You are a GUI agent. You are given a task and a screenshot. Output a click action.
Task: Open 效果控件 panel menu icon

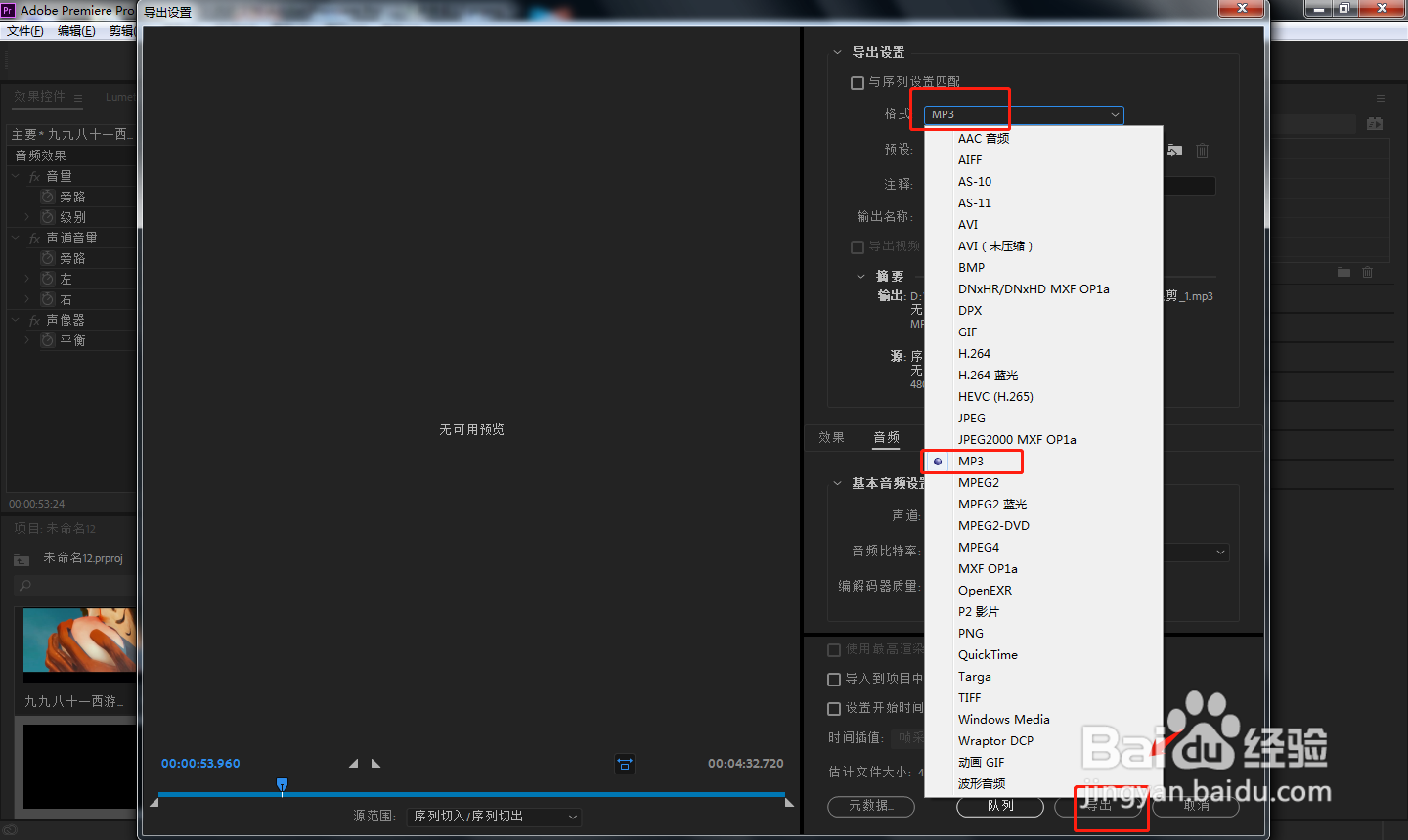[78, 98]
